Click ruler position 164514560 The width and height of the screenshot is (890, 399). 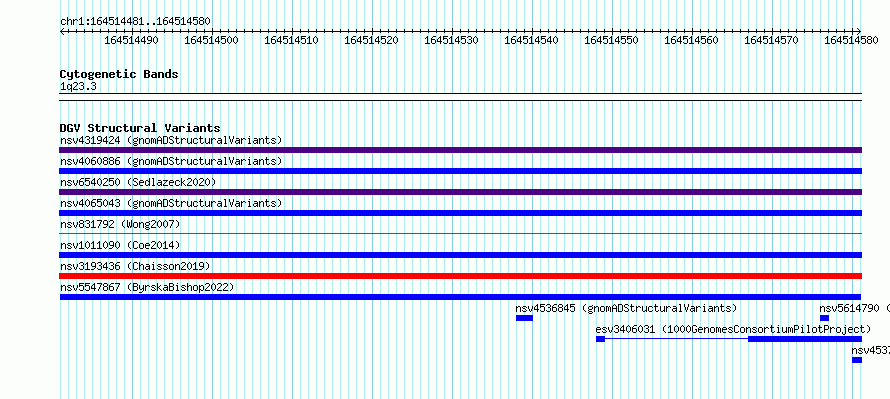692,40
